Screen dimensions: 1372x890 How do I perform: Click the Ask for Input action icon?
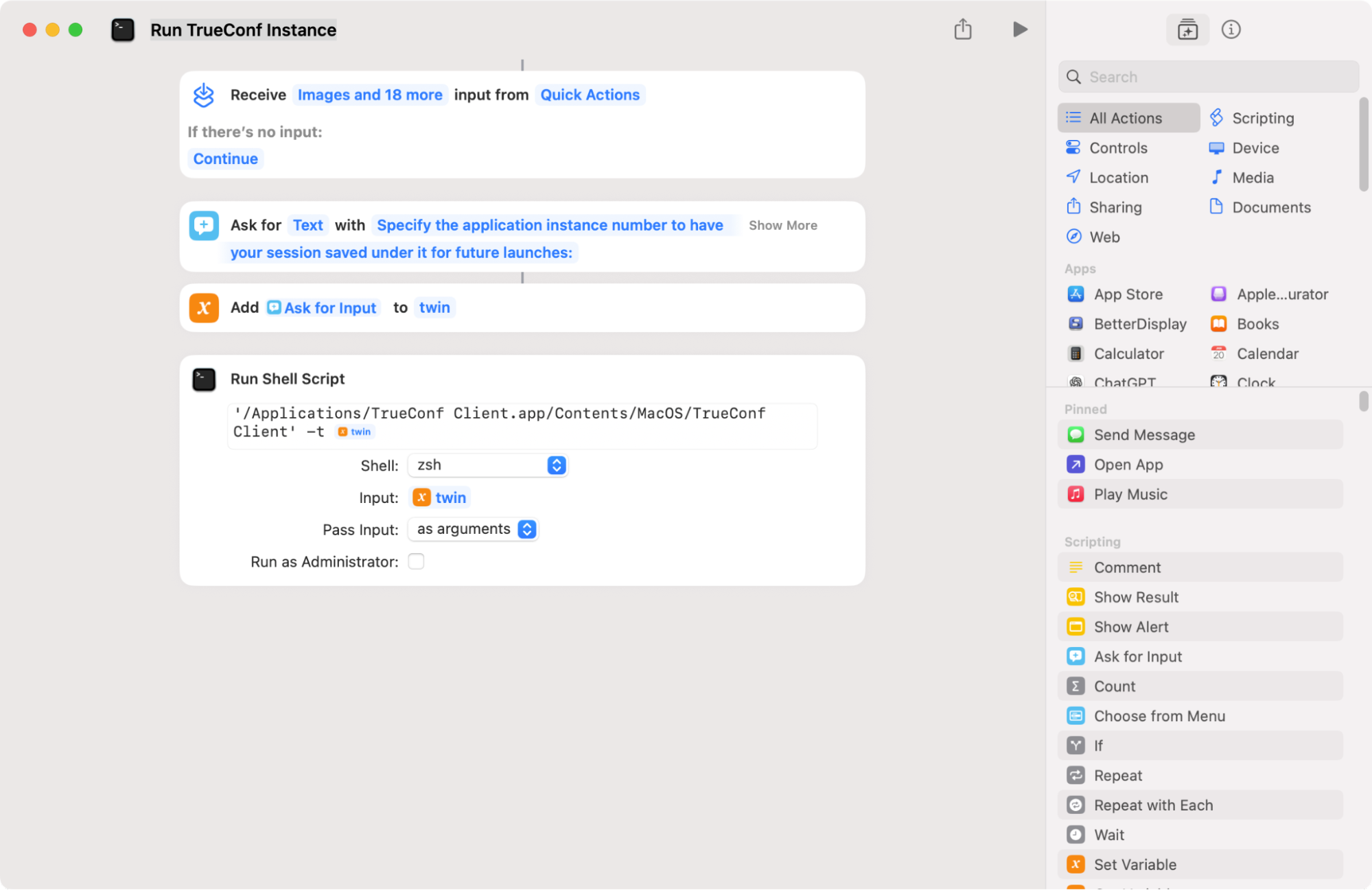point(204,226)
